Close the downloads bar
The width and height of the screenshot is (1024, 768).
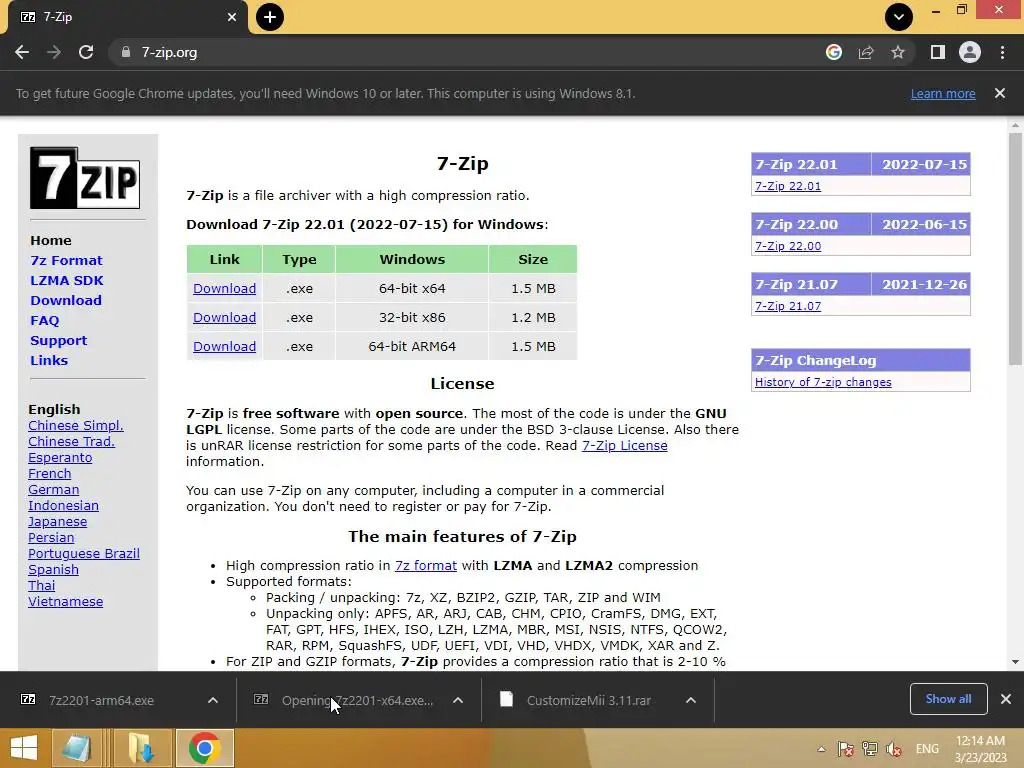(1006, 699)
